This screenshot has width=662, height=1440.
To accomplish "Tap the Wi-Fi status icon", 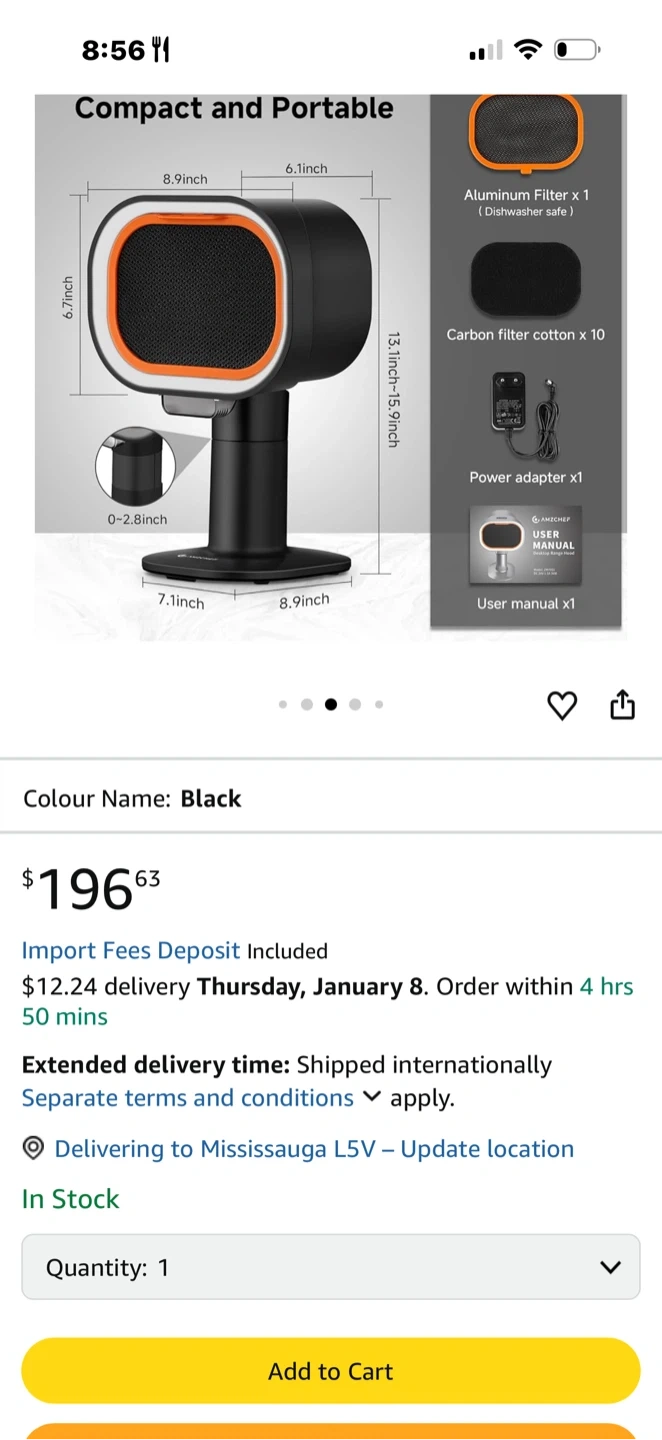I will tap(527, 49).
